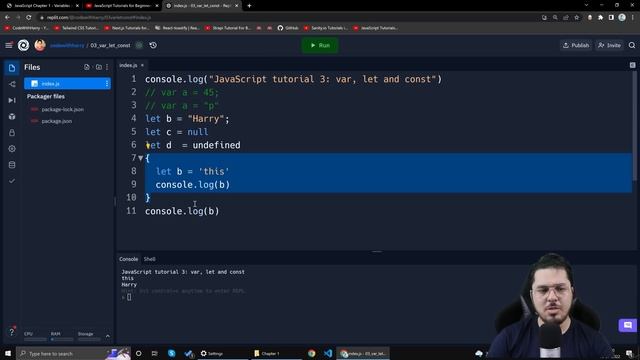Select the index.js editor tab
640x360 pixels.
tap(128, 65)
